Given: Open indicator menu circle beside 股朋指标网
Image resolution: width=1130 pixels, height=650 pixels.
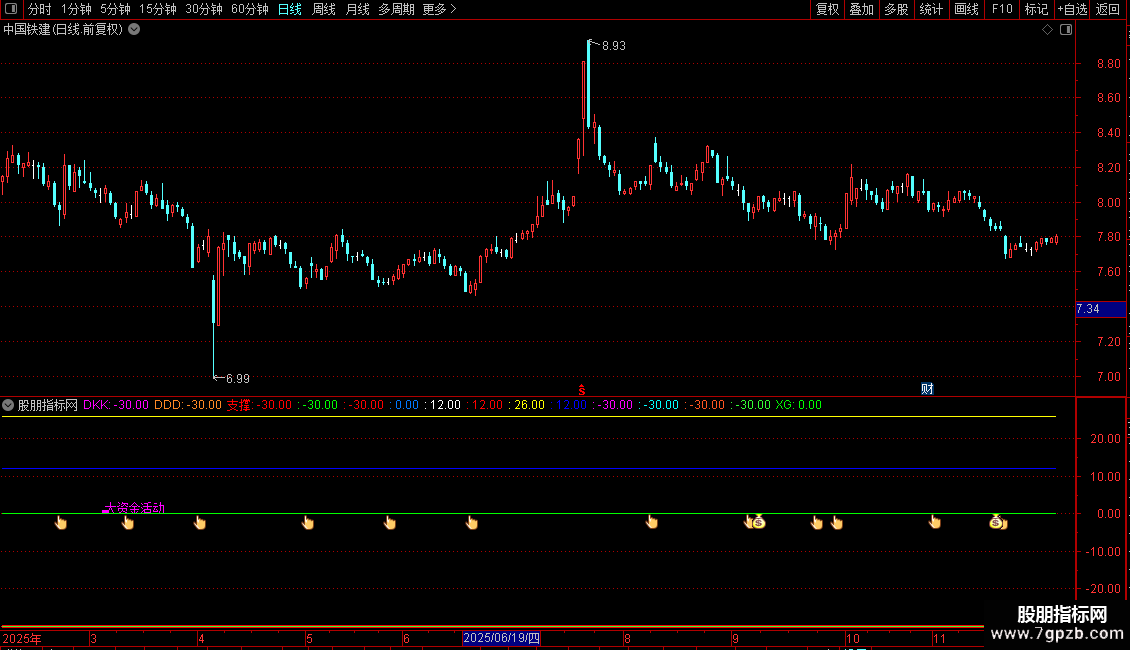Looking at the screenshot, I should pos(8,405).
